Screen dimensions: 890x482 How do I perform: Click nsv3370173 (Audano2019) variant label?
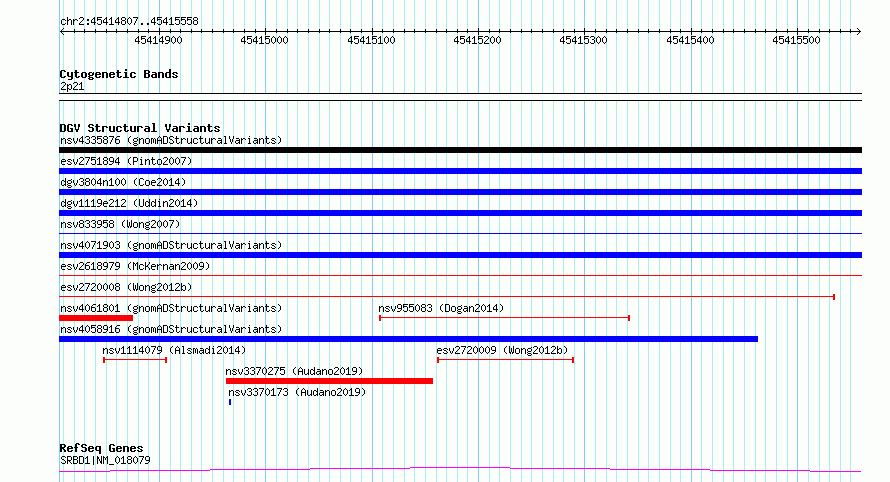click(x=297, y=392)
